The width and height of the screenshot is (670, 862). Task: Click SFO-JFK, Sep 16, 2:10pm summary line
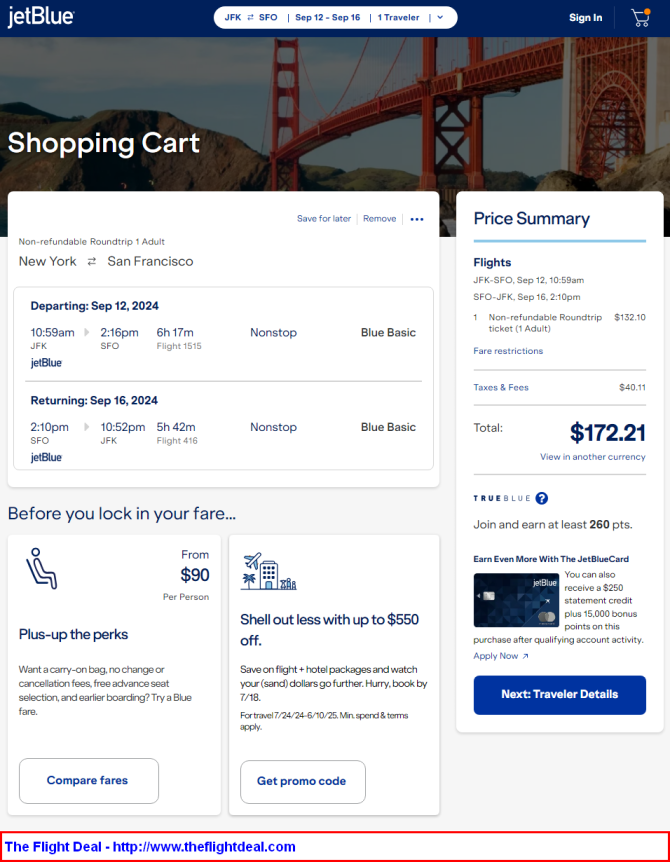click(x=527, y=297)
